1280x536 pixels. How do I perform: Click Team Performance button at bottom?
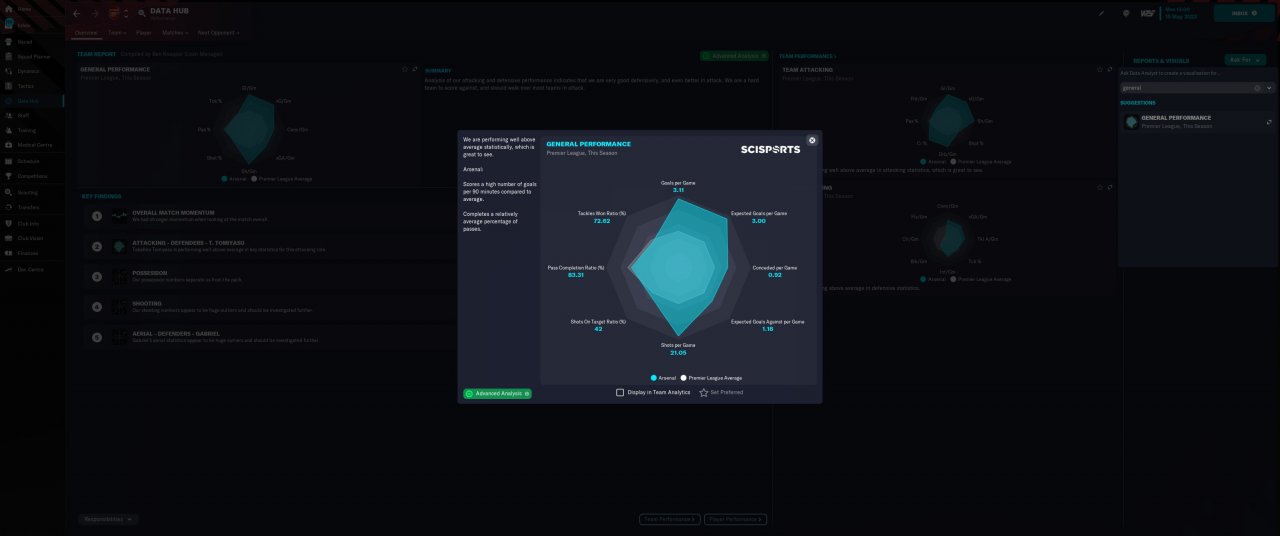click(x=670, y=519)
